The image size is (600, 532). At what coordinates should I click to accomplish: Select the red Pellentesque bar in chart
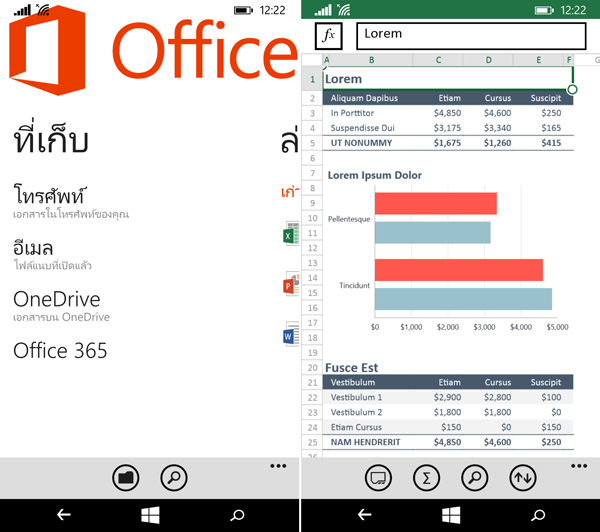click(435, 203)
